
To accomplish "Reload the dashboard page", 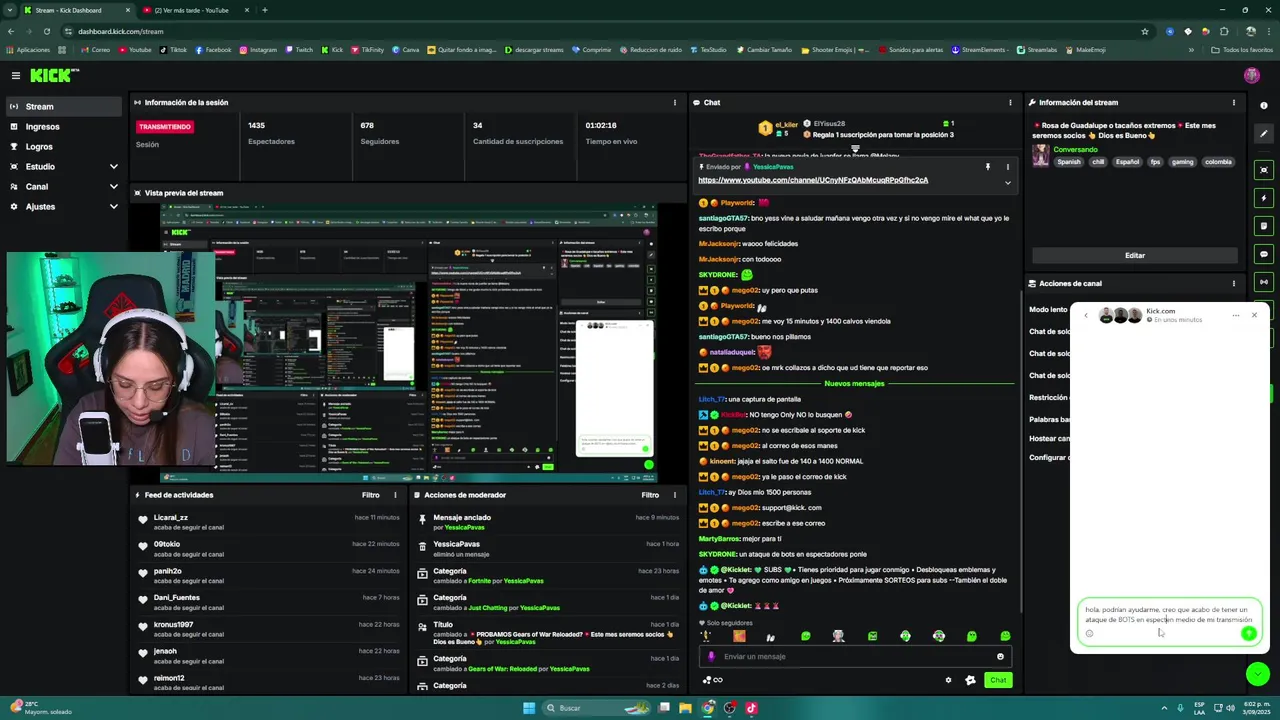I will (x=46, y=31).
